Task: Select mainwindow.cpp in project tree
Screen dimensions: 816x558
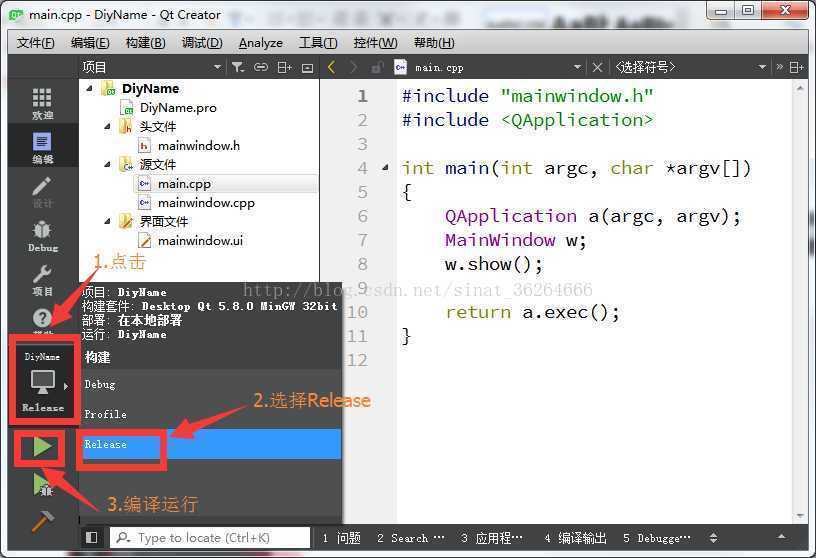Action: (206, 202)
